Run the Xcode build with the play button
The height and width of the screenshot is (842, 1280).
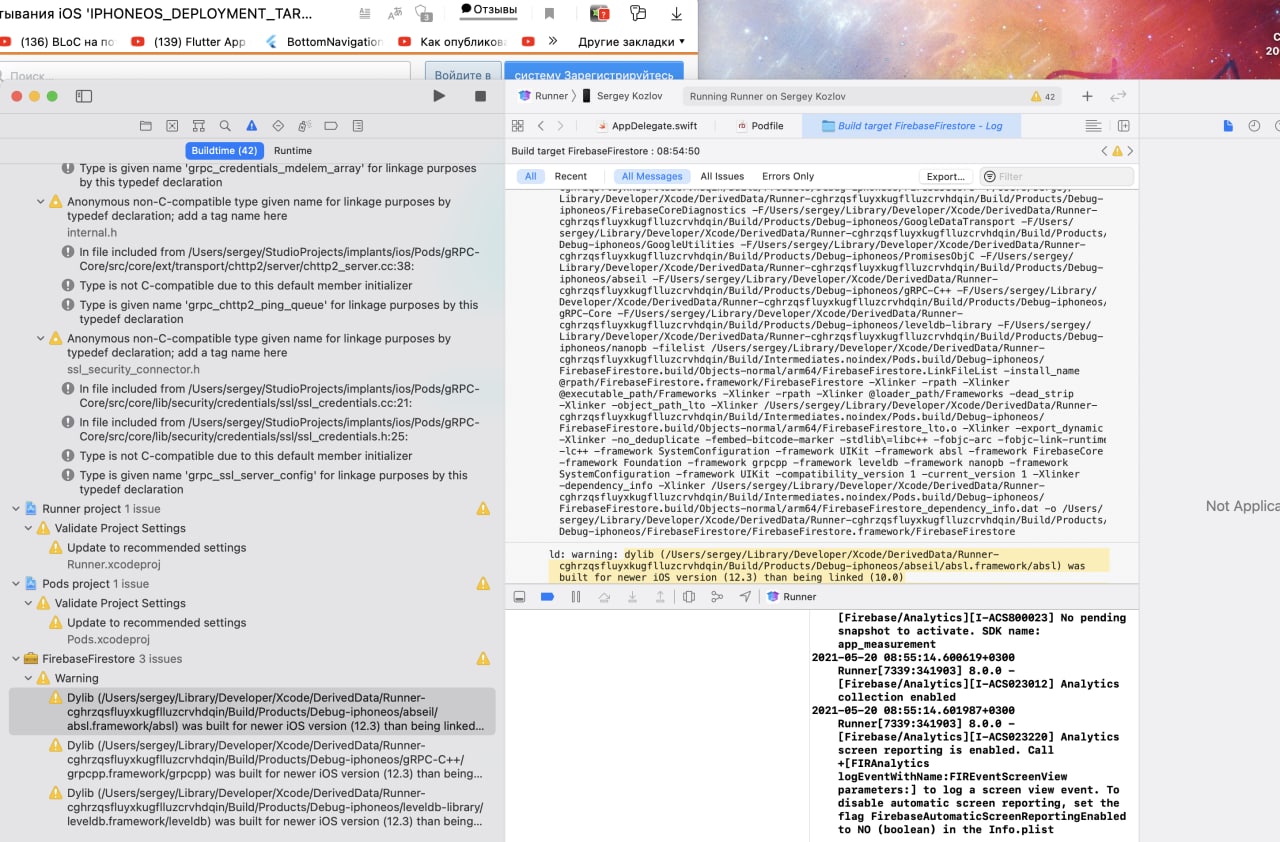point(439,96)
